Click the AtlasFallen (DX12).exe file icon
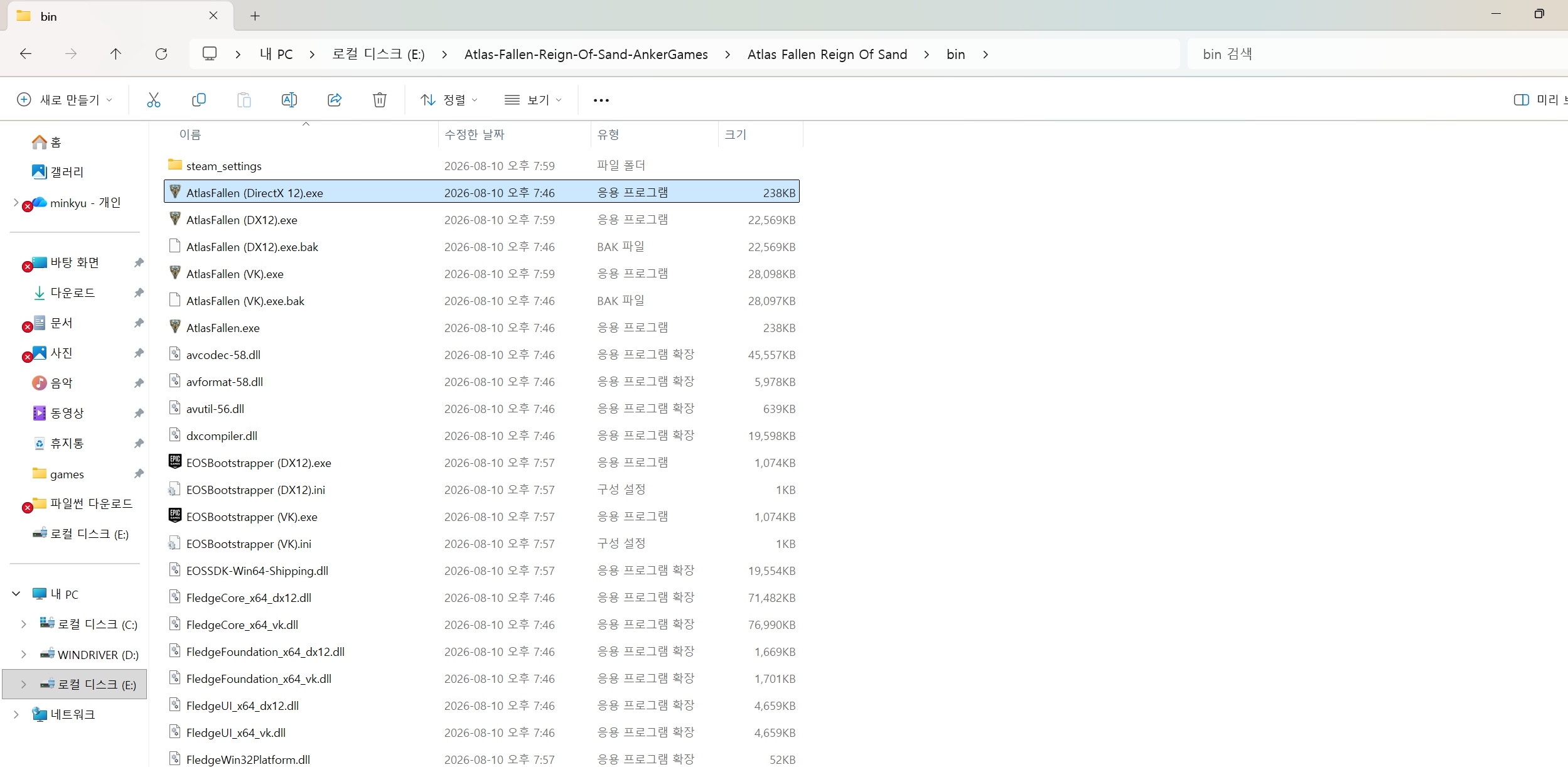The image size is (1568, 767). 175,219
